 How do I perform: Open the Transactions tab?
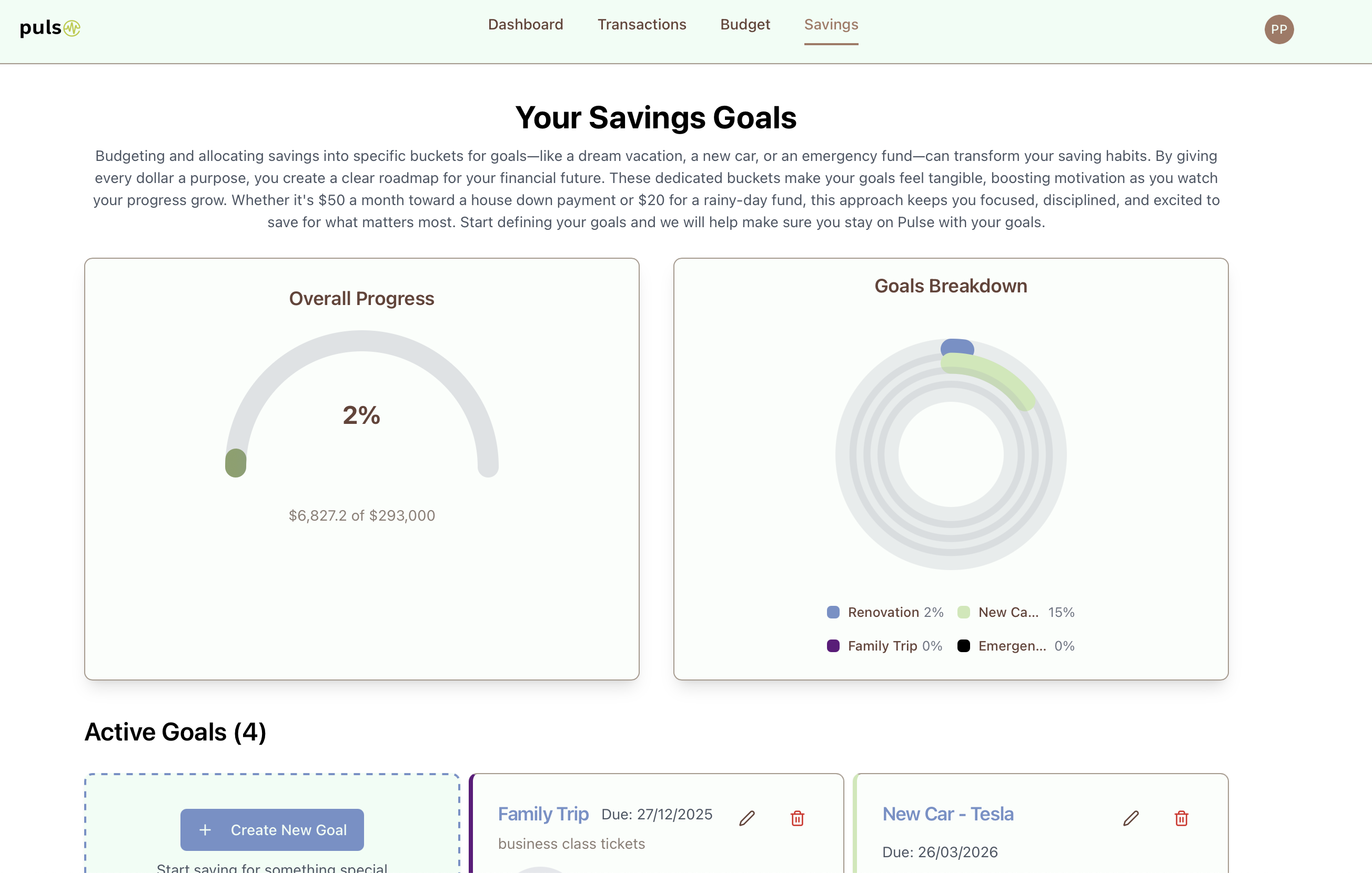pos(642,25)
